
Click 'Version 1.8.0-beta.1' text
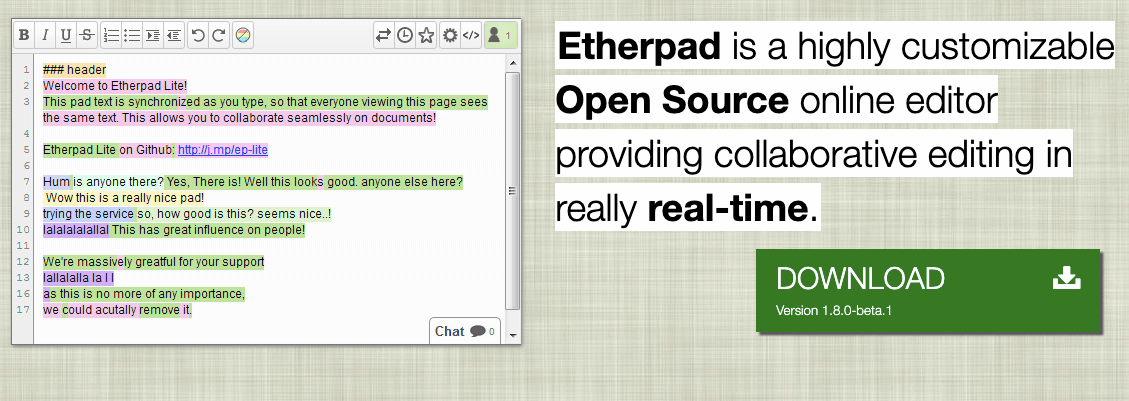pyautogui.click(x=834, y=310)
